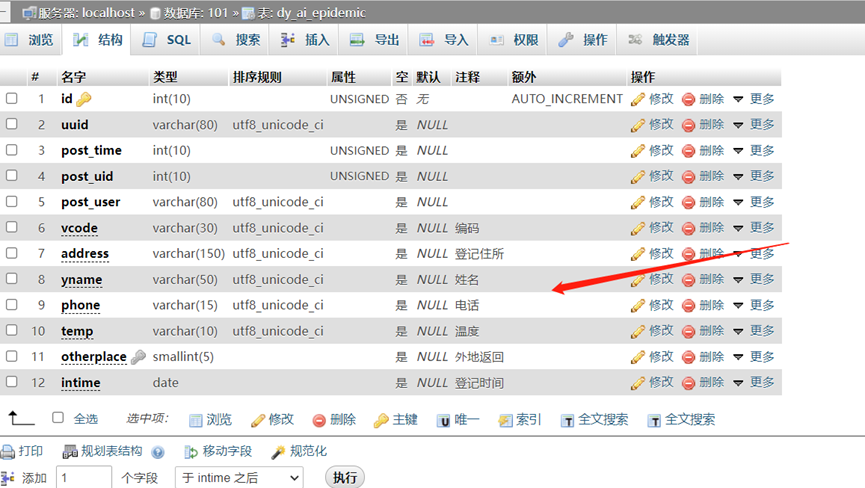Check the 全选 select-all checkbox
This screenshot has width=865, height=488.
coord(58,418)
